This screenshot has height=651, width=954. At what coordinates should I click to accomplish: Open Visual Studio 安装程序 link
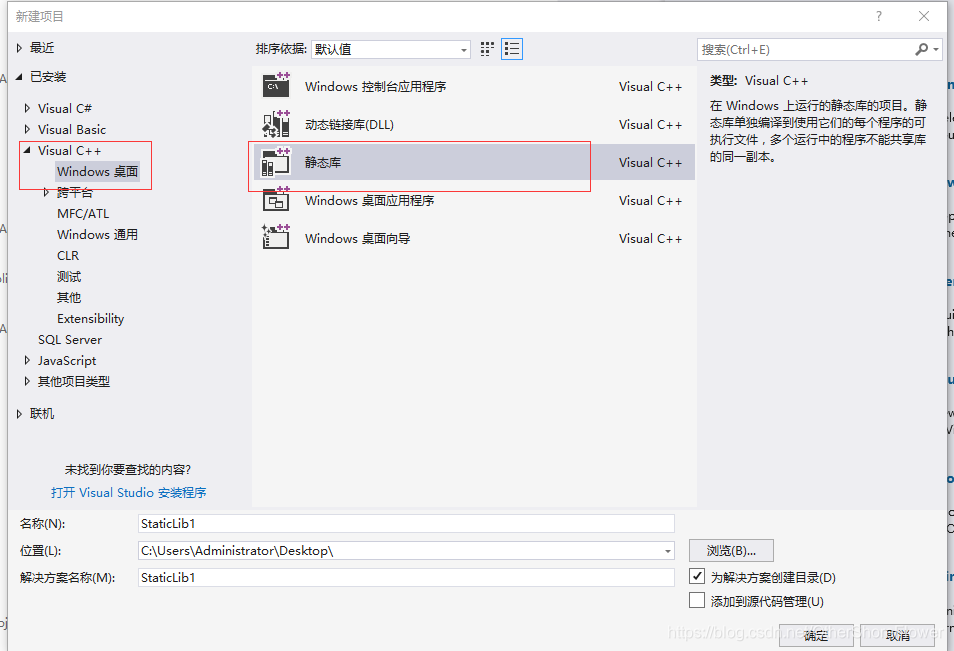[128, 492]
